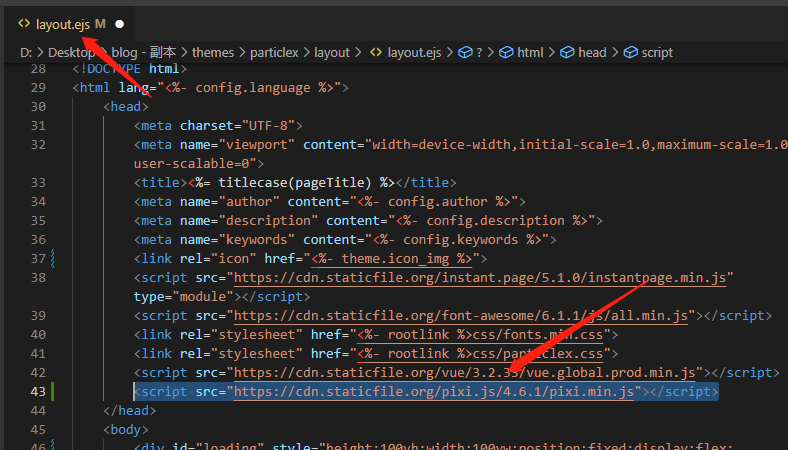
Task: Select the layout.ejs editor tab
Action: [x=70, y=24]
